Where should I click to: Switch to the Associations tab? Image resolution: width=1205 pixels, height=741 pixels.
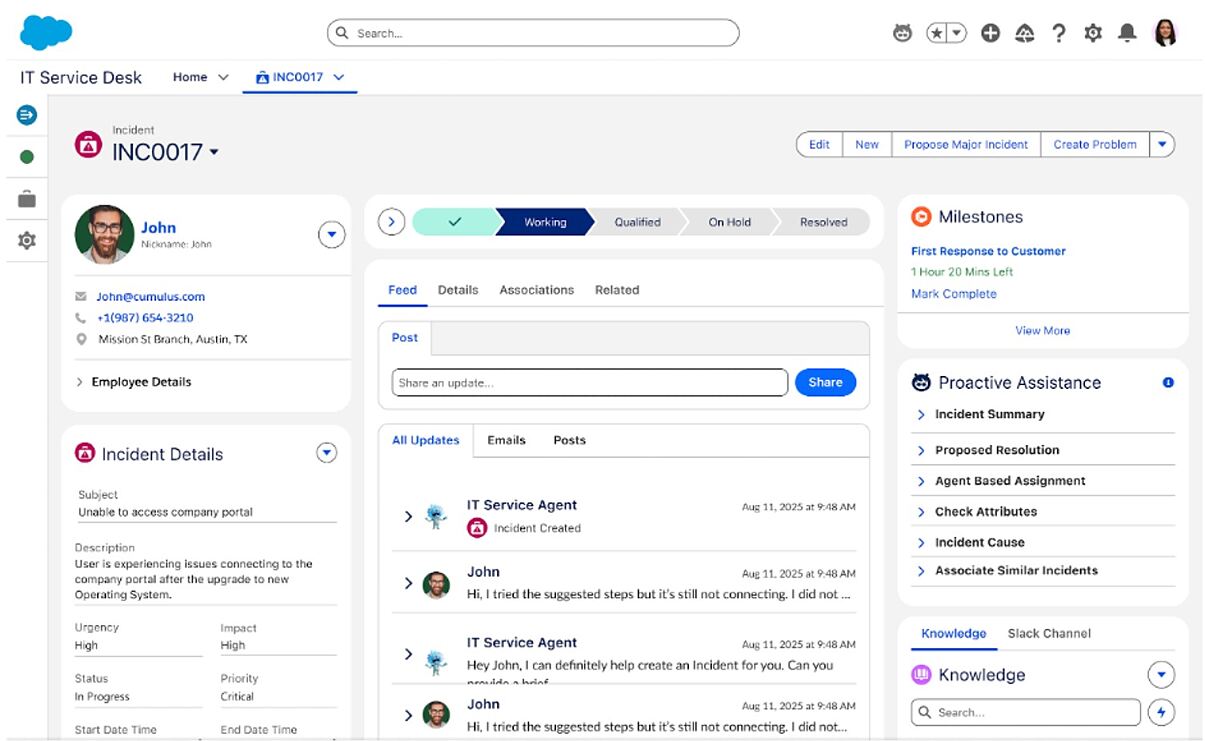[x=536, y=290]
